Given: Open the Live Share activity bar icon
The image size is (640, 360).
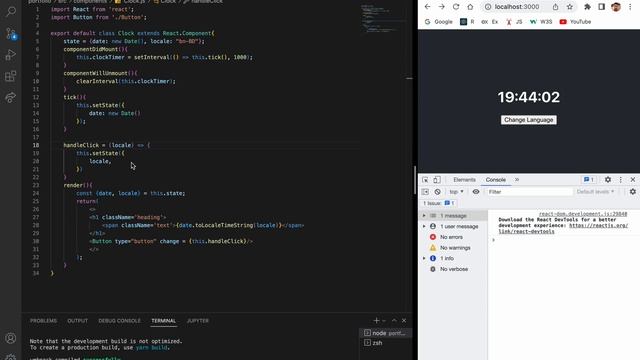Looking at the screenshot, I should [11, 97].
